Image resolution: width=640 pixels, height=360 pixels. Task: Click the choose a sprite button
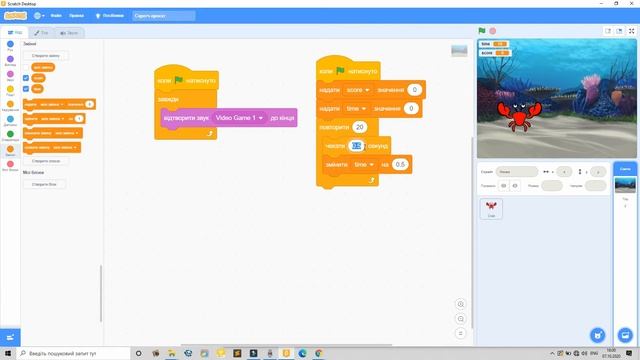click(x=598, y=335)
